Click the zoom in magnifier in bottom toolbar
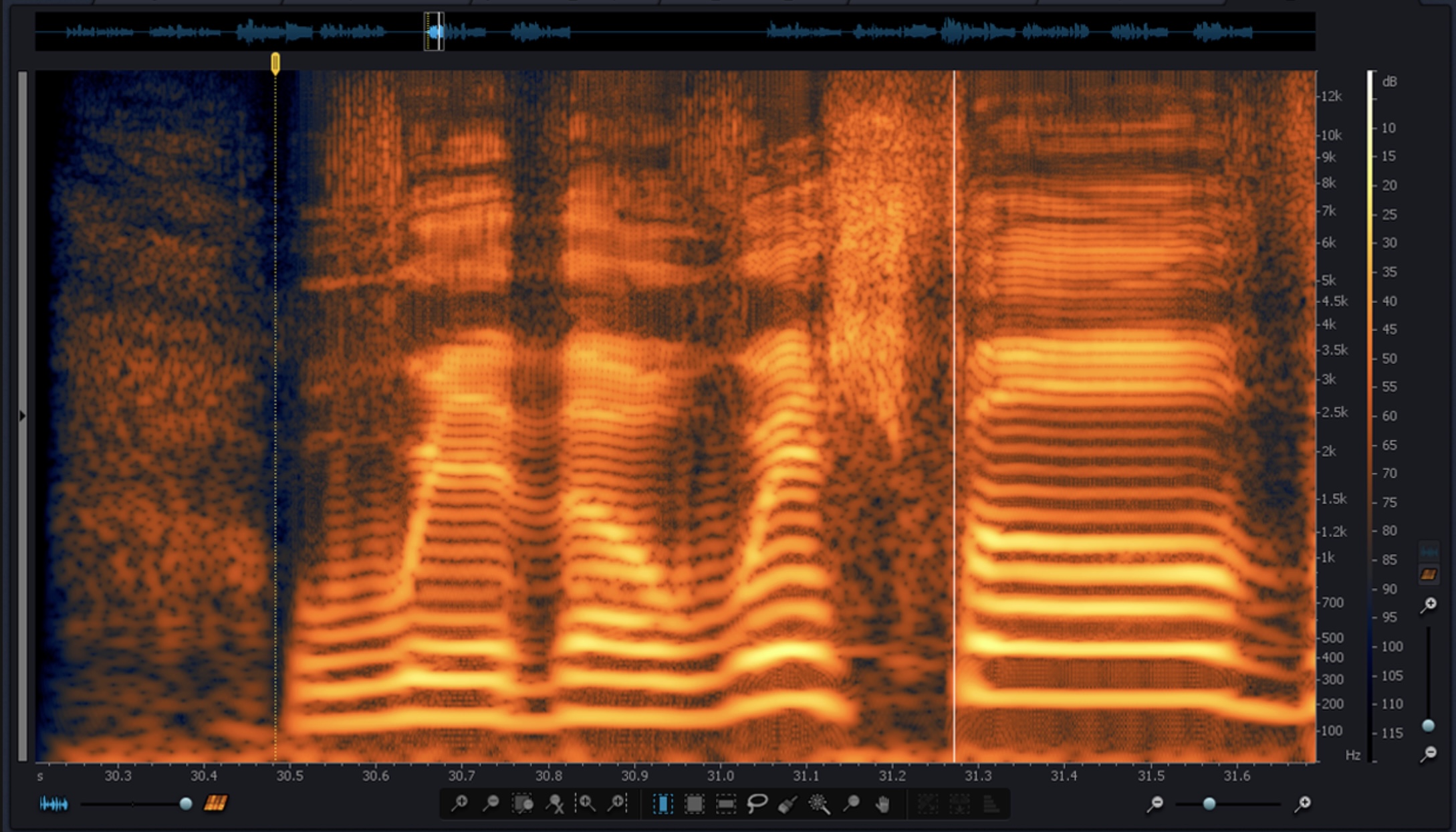The image size is (1456, 832). [459, 803]
